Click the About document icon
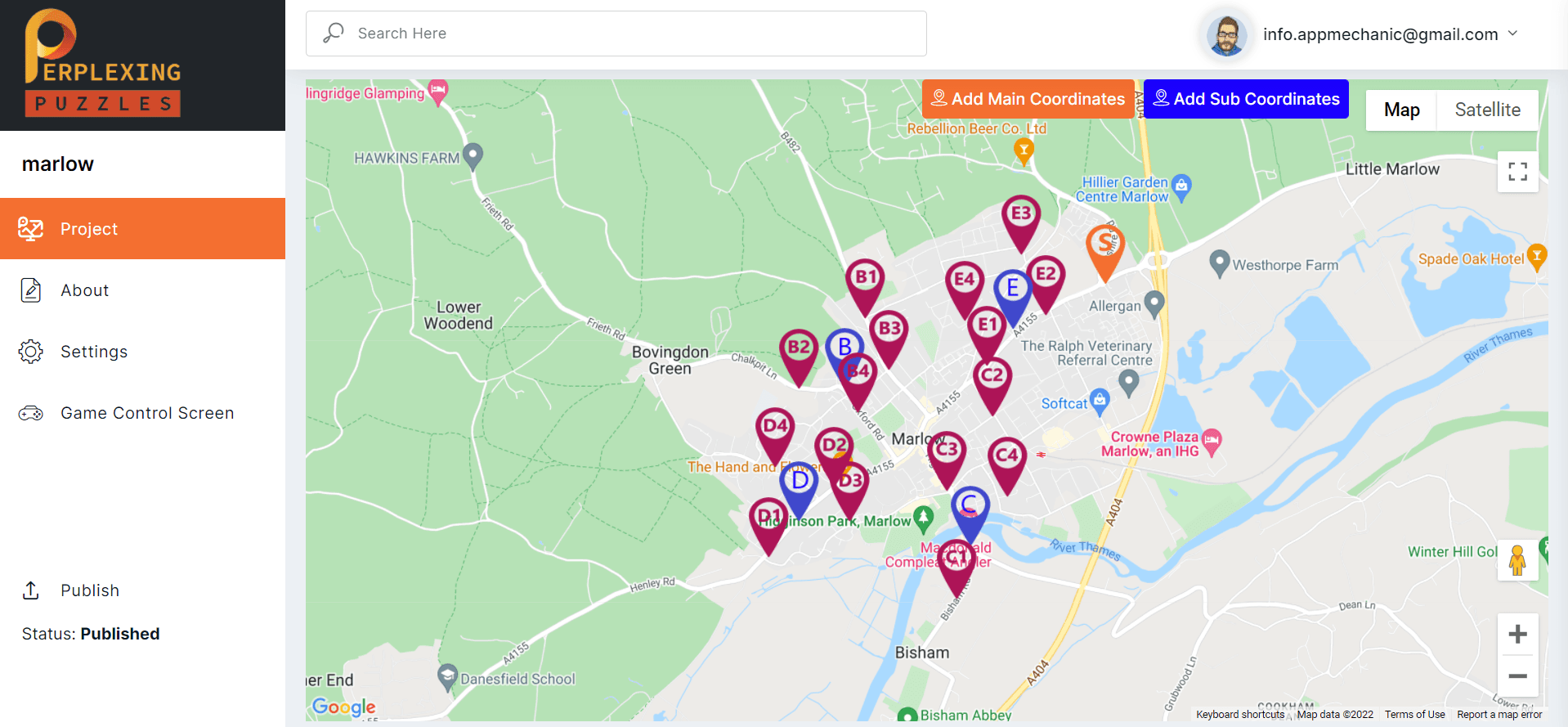Viewport: 1568px width, 727px height. click(31, 290)
